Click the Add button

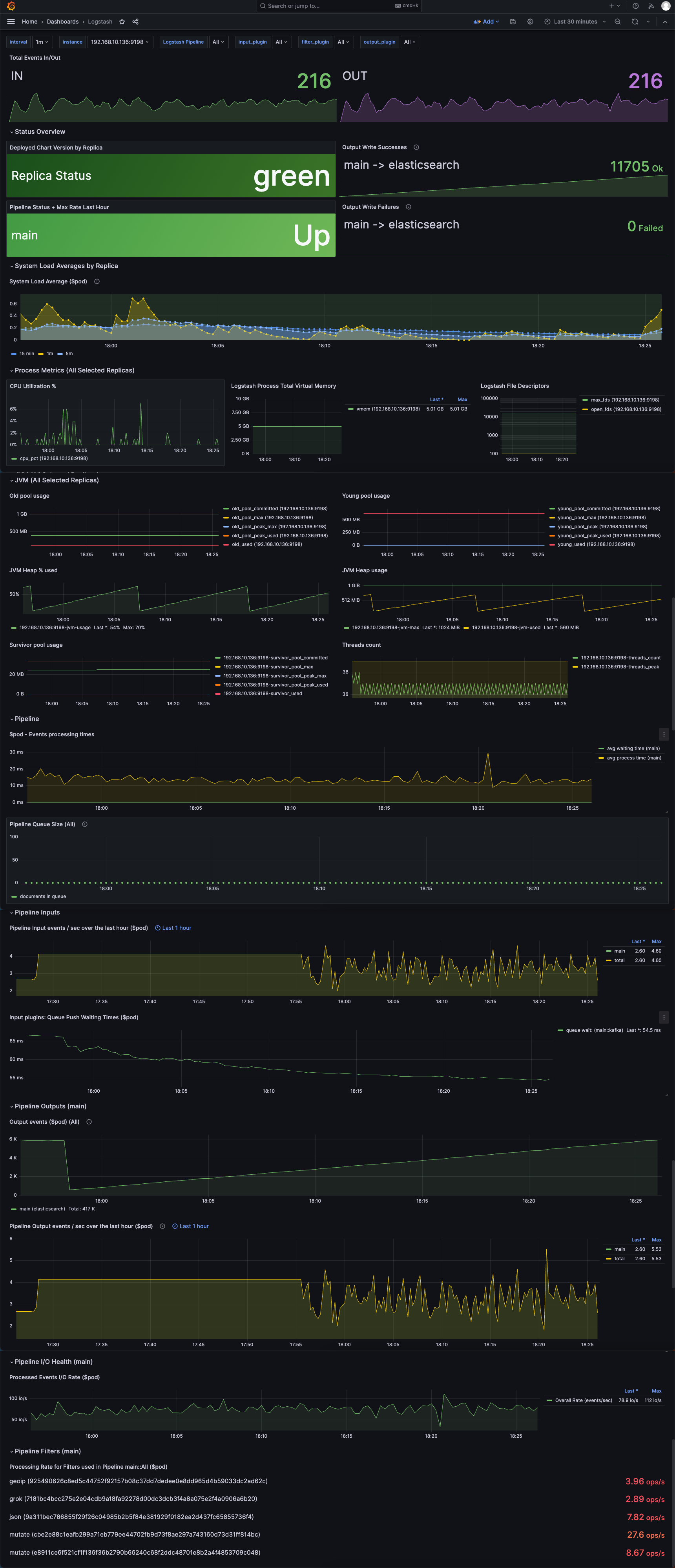tap(486, 21)
